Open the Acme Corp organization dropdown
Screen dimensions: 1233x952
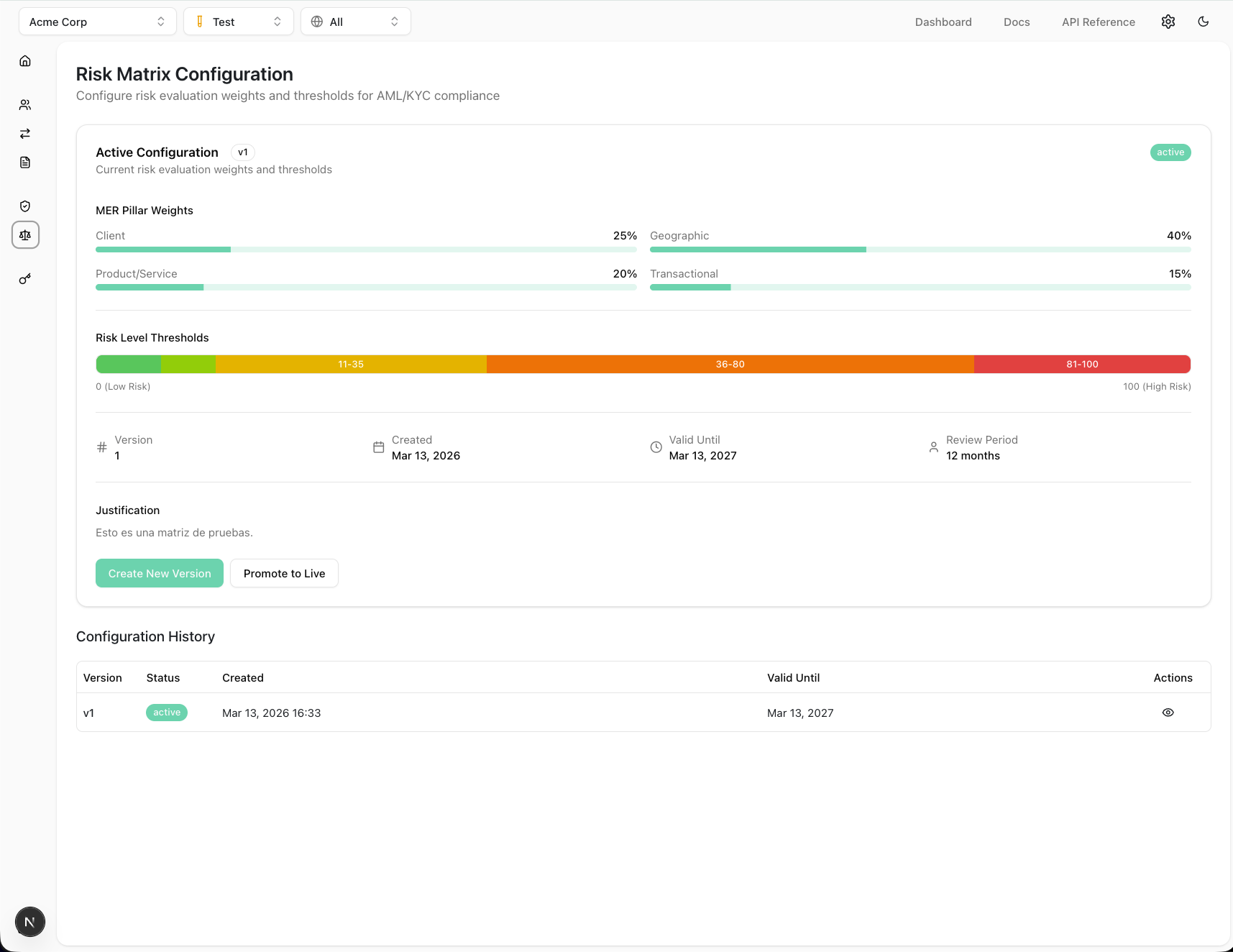98,22
